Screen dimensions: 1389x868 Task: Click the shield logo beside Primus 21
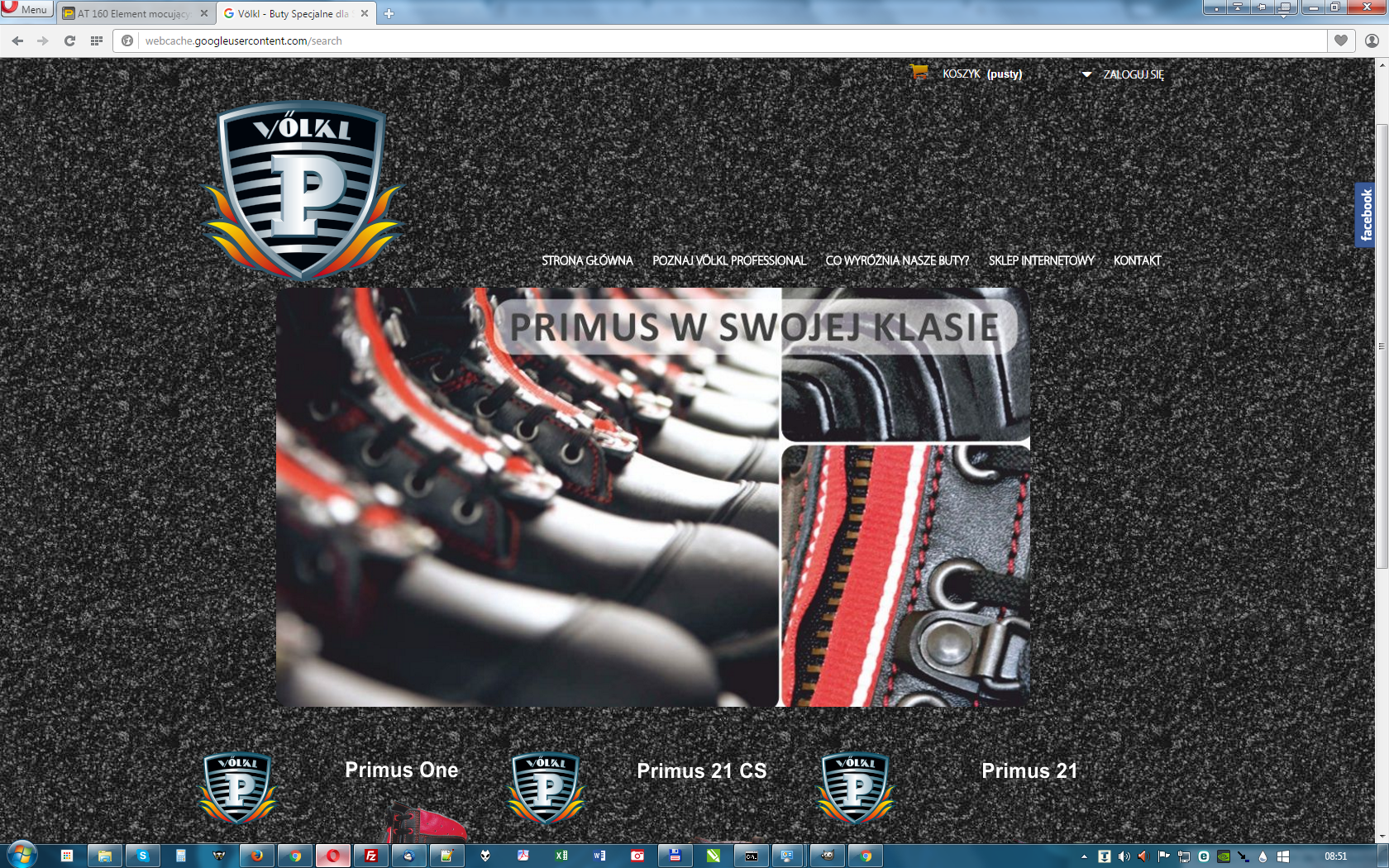point(856,788)
